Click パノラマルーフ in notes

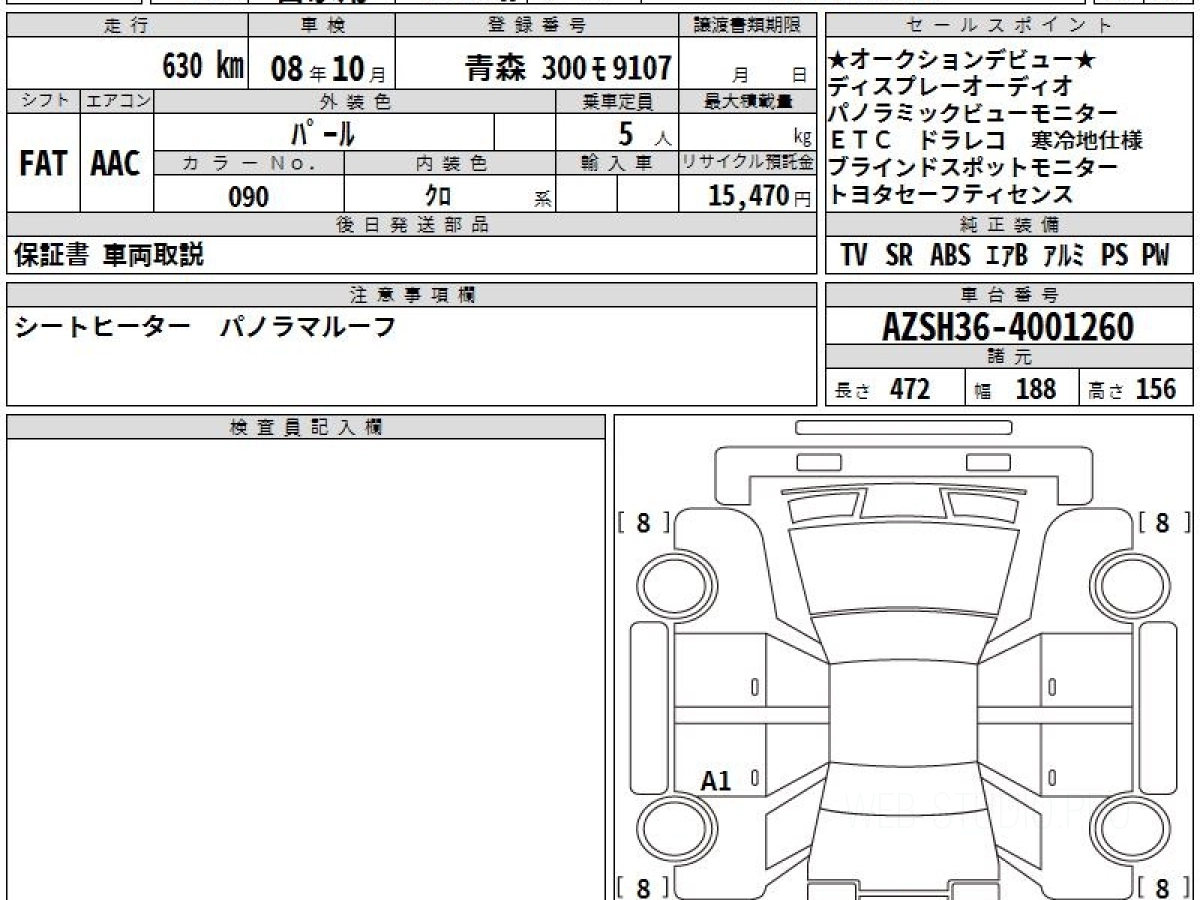[x=308, y=327]
